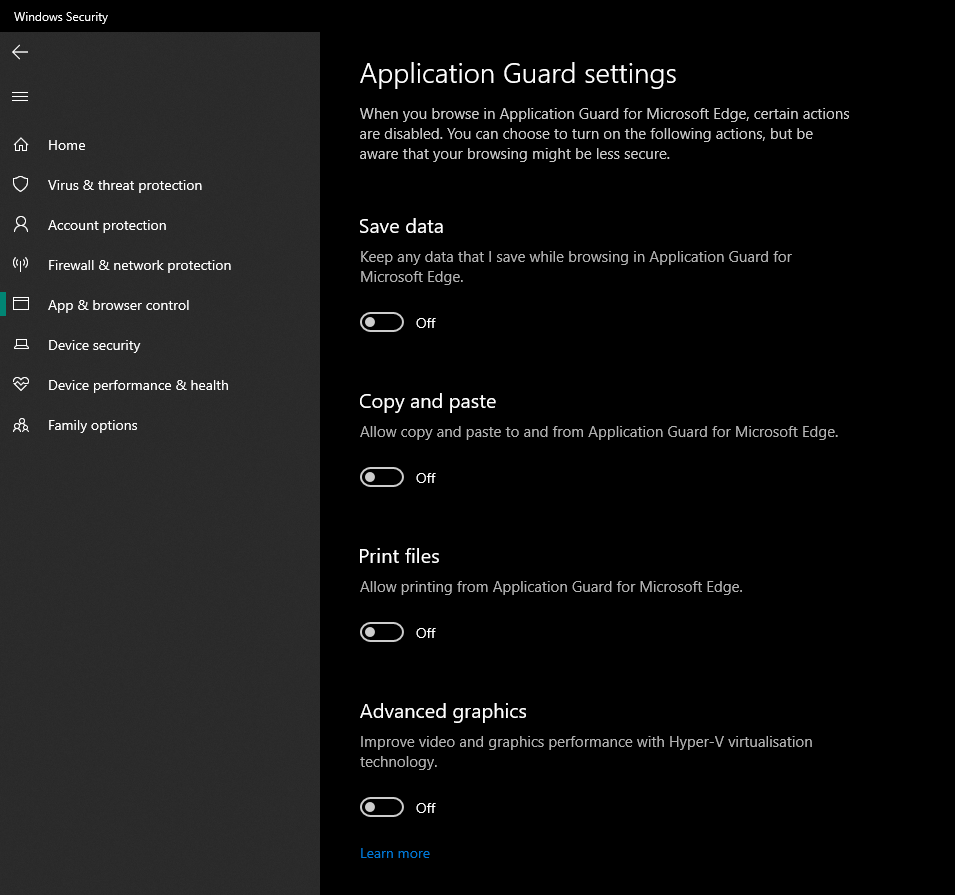This screenshot has width=955, height=895.
Task: Click the Device performance heart icon
Action: [20, 385]
